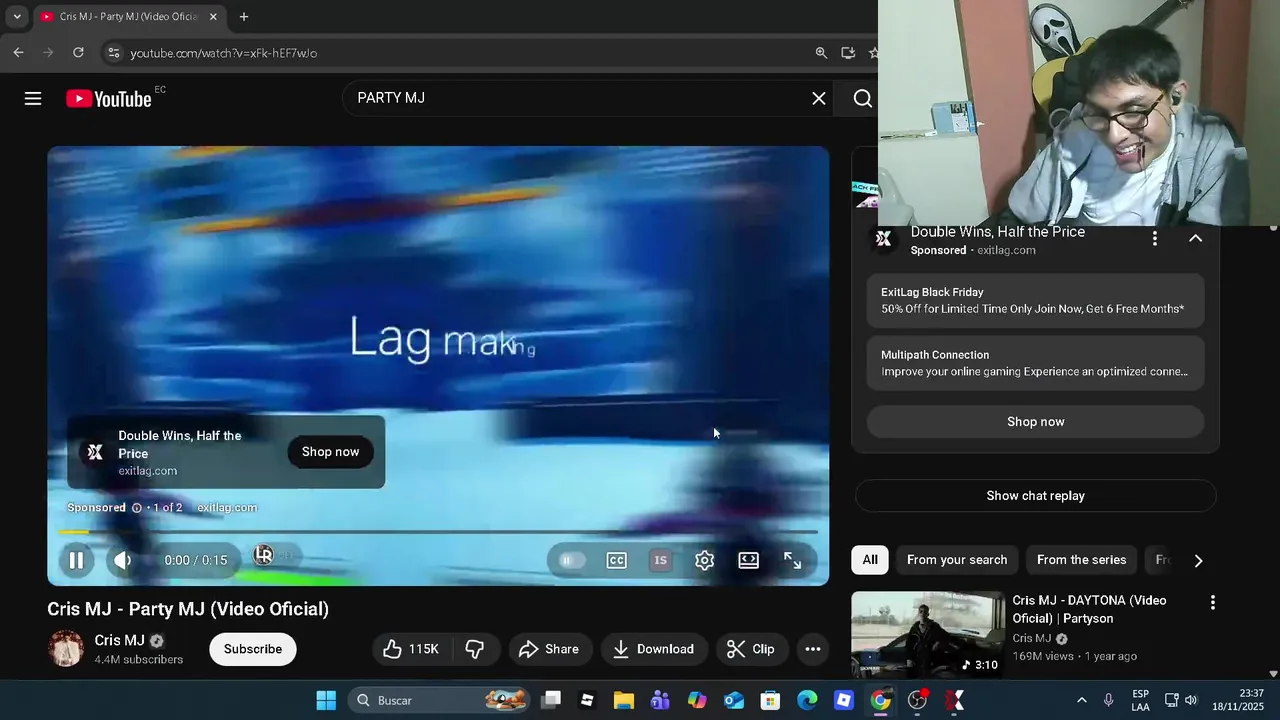Click the address bar URL
This screenshot has height=720, width=1280.
tap(224, 53)
